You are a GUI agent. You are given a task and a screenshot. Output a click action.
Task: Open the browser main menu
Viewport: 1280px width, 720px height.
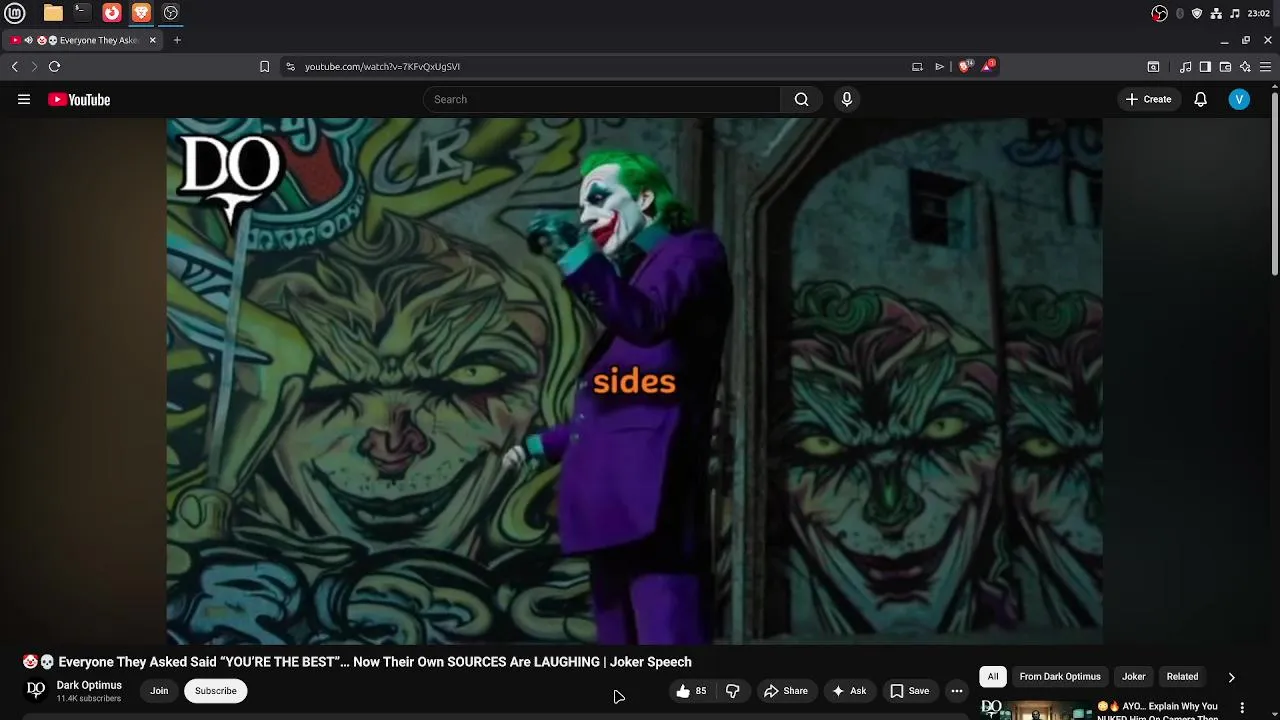coord(1265,67)
